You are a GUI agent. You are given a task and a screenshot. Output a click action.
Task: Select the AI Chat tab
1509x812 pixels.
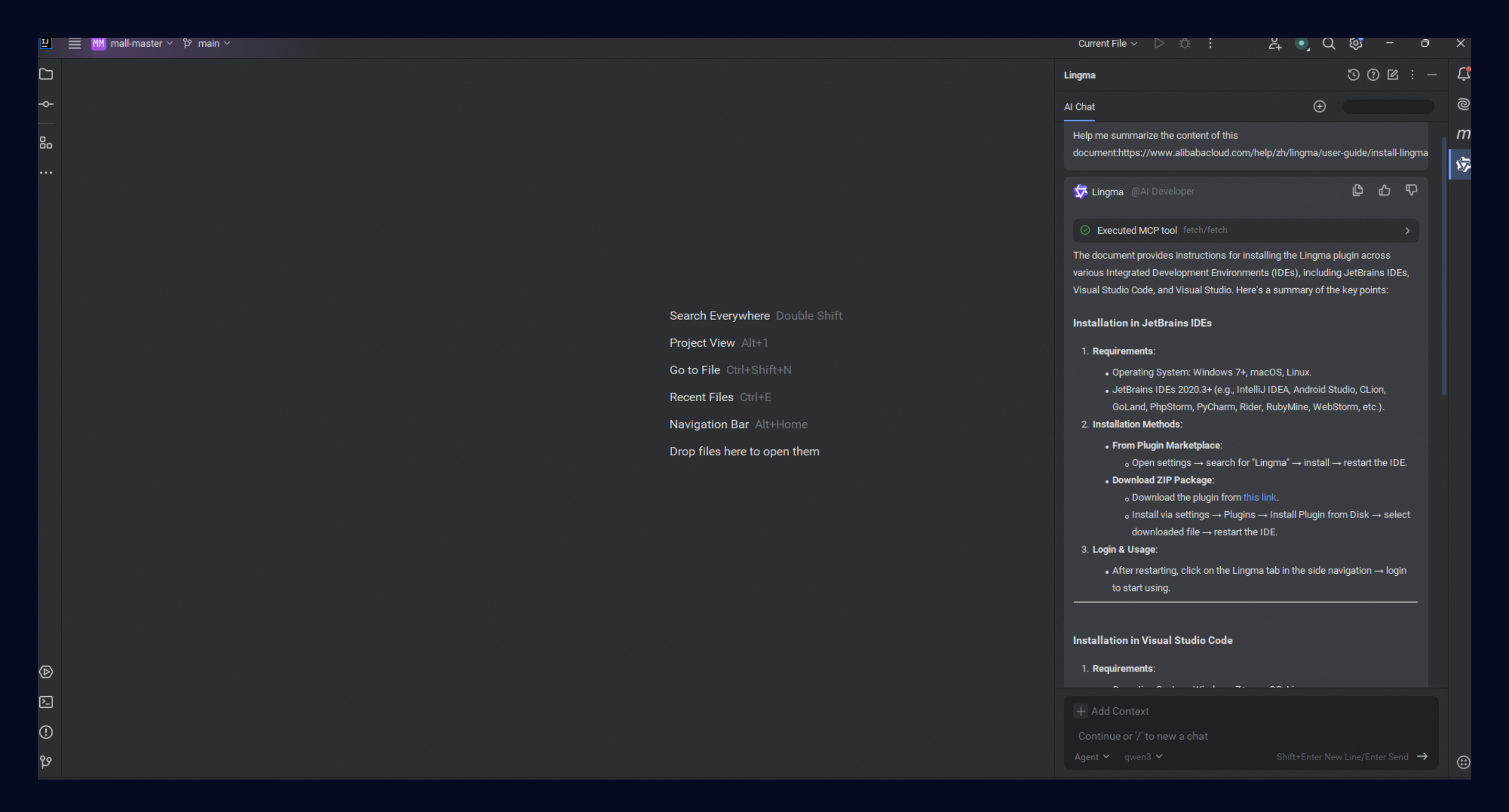[1079, 107]
